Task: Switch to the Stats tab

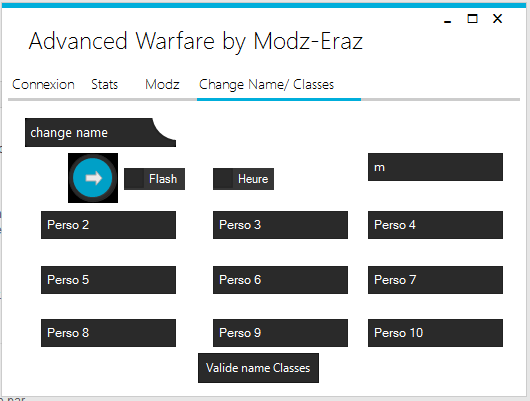Action: coord(104,85)
